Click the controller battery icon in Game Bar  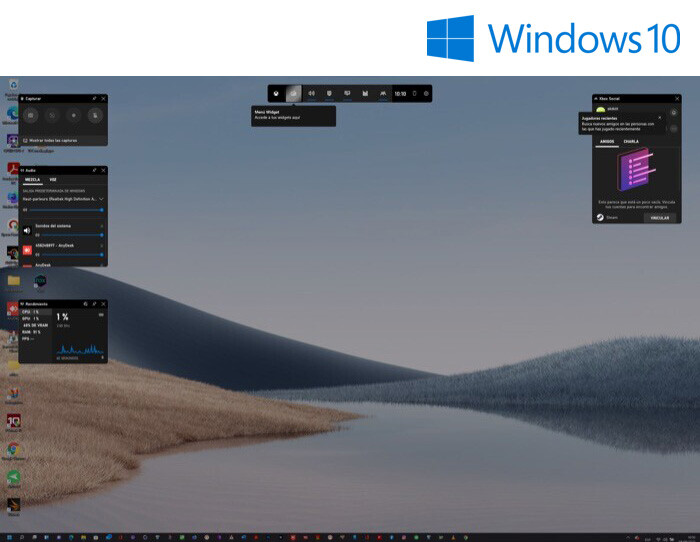[x=414, y=94]
